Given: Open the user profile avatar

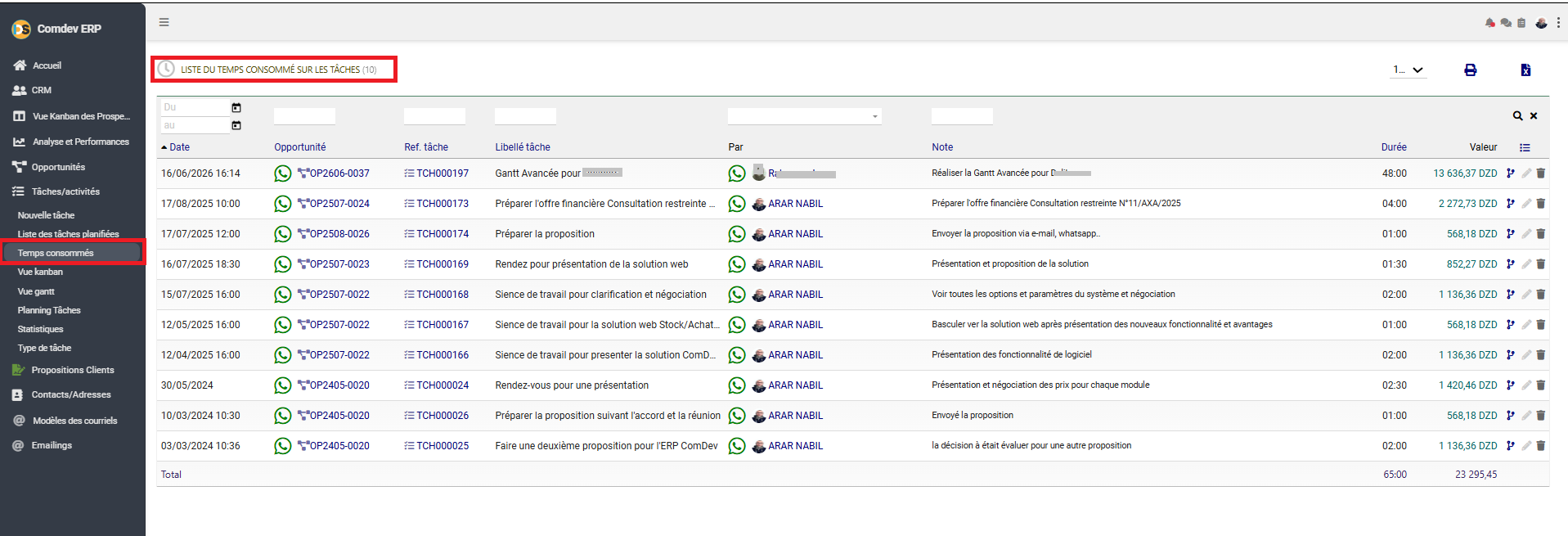Looking at the screenshot, I should pyautogui.click(x=1541, y=23).
